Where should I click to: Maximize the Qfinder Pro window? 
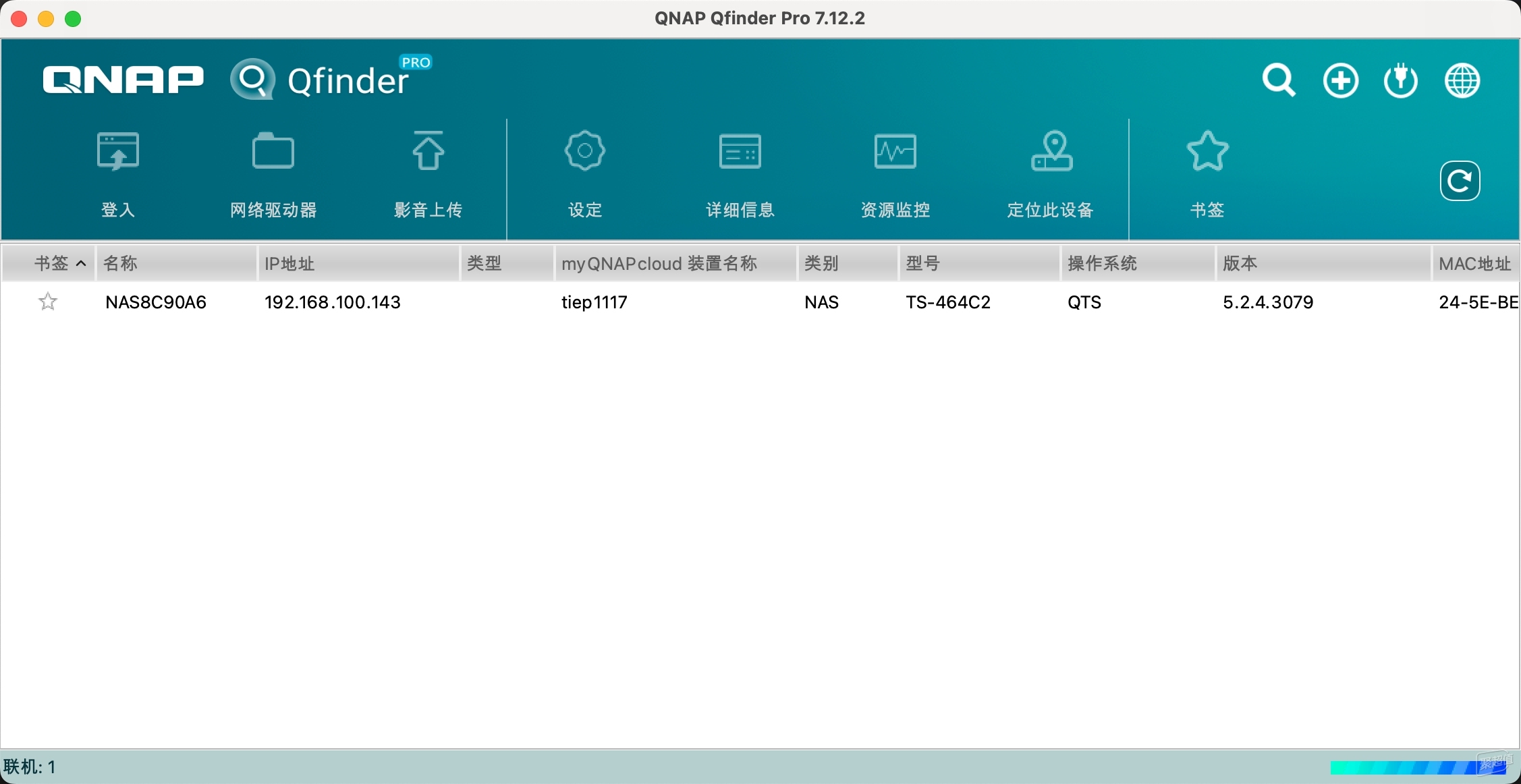click(x=73, y=19)
